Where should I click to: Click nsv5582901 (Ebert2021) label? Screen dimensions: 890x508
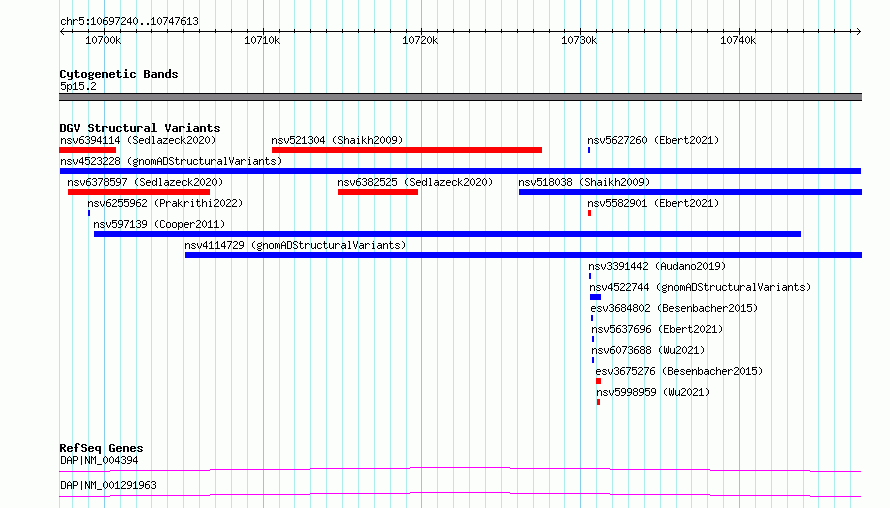click(x=653, y=203)
